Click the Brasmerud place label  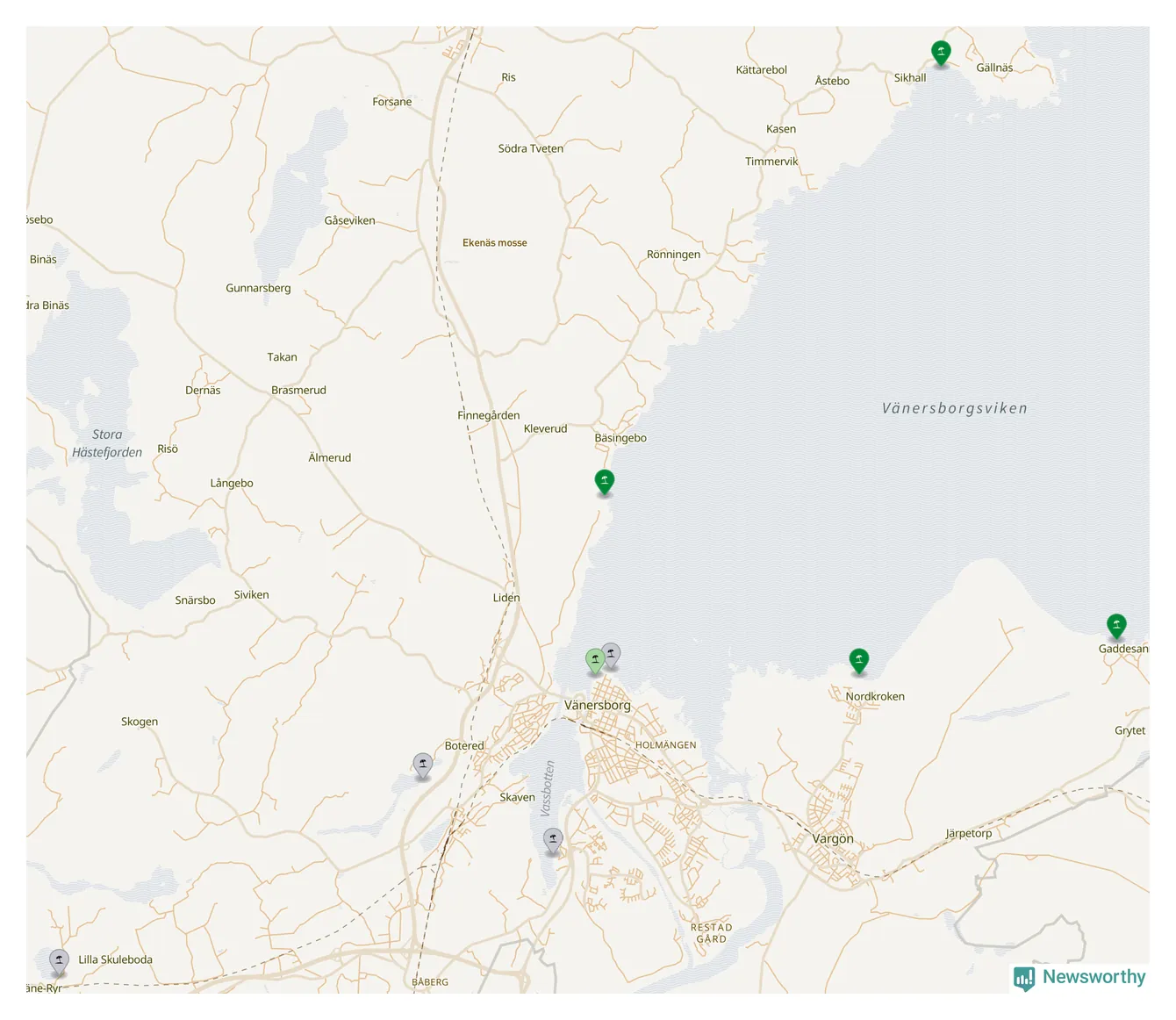pos(298,390)
